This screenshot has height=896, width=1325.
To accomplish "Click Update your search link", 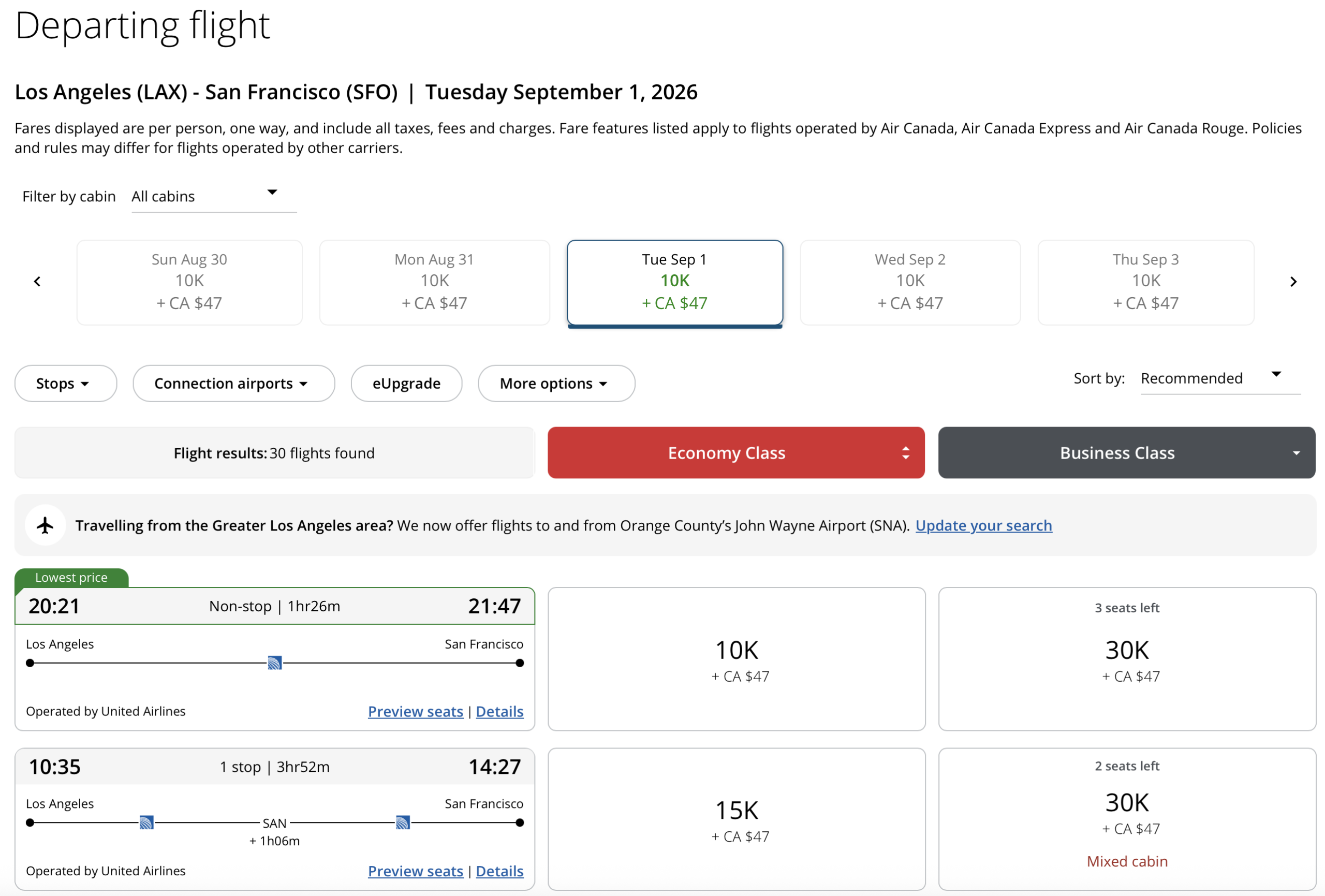I will [983, 525].
